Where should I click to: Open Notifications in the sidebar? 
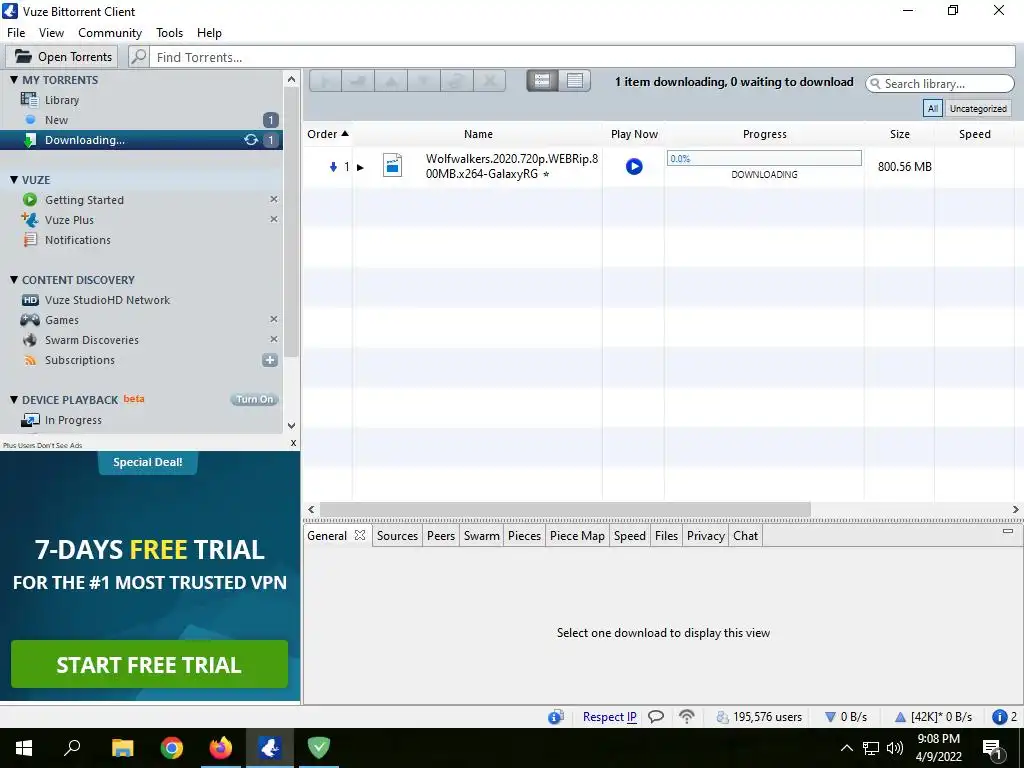point(78,240)
